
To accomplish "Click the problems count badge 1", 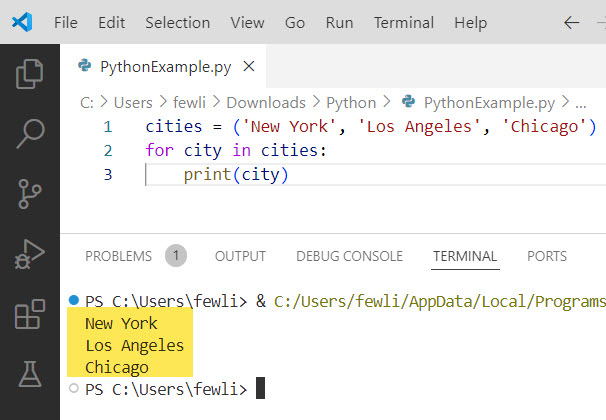I will (x=176, y=256).
